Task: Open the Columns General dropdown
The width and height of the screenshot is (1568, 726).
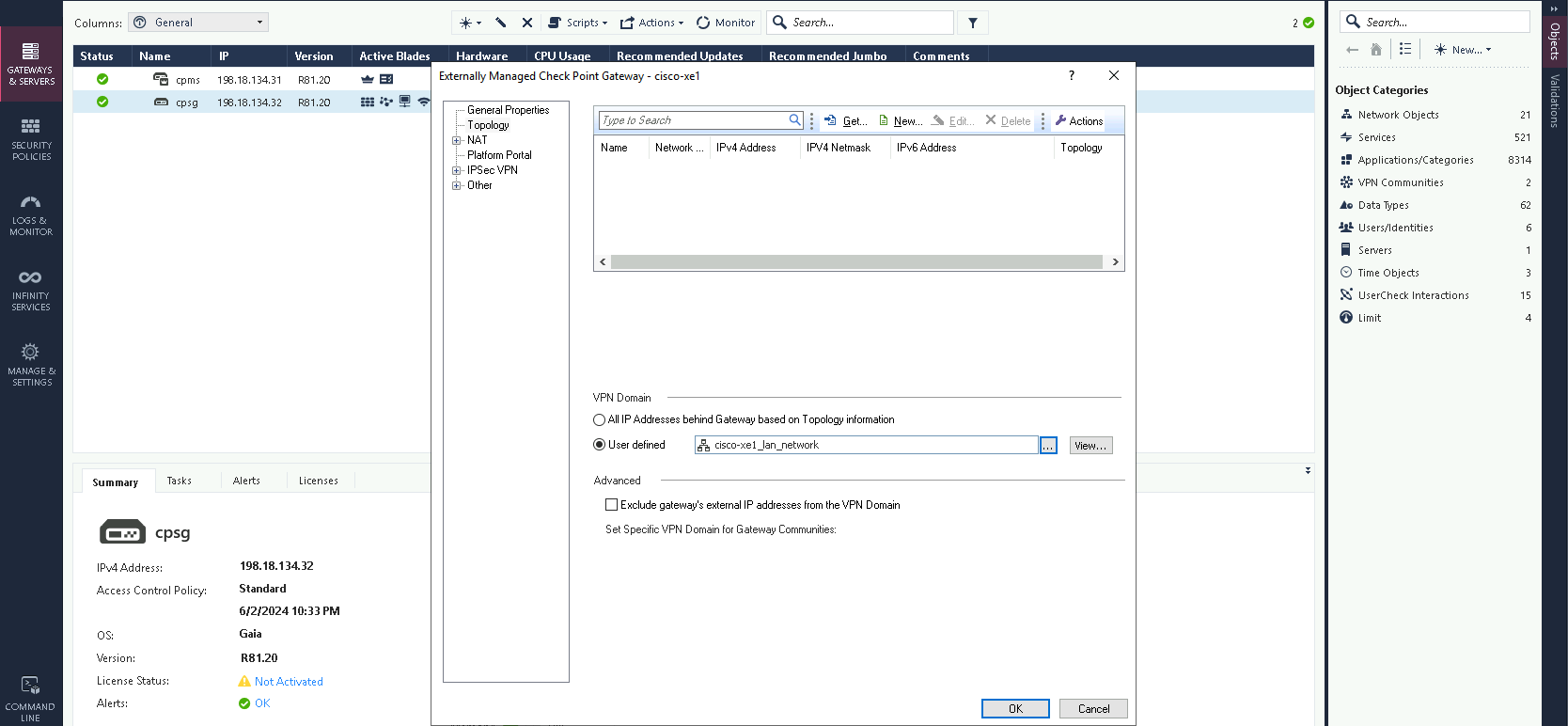Action: (198, 23)
